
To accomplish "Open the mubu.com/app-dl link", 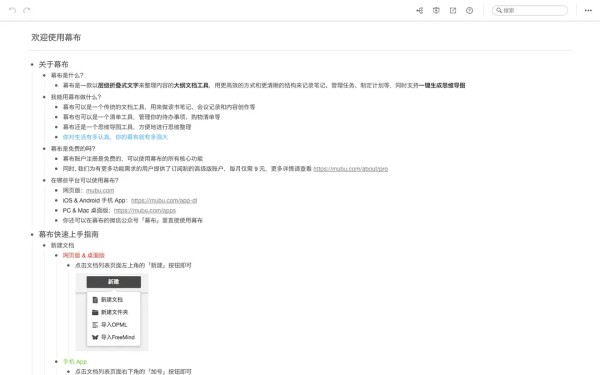I will coord(164,200).
